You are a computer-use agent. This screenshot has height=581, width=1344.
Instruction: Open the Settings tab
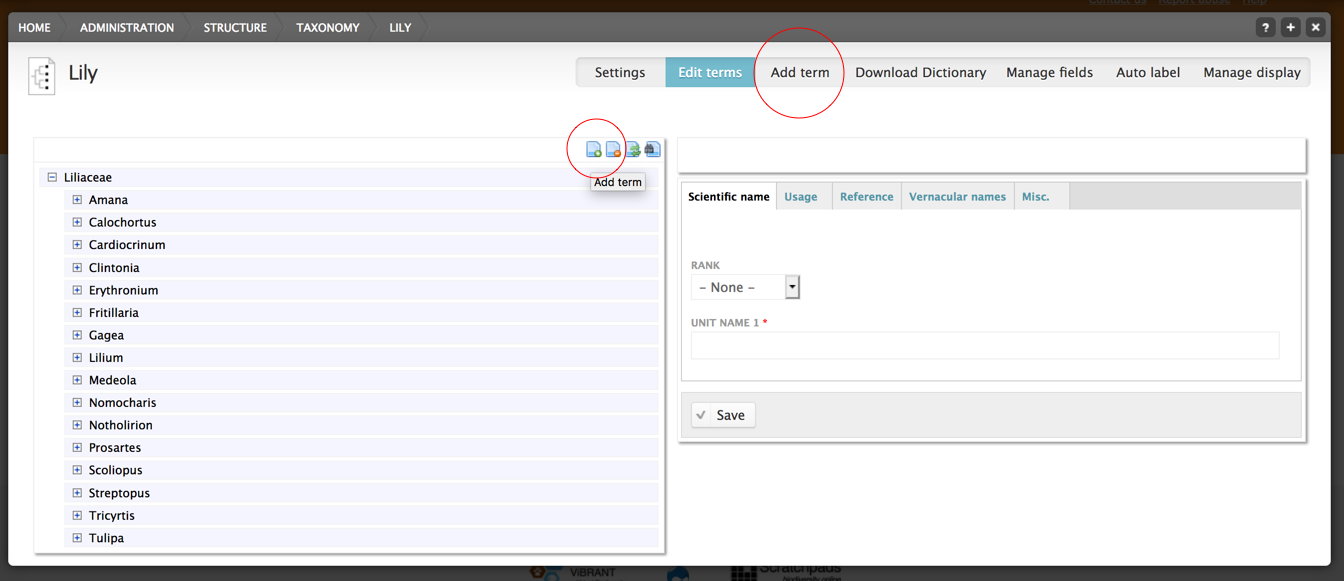coord(620,72)
